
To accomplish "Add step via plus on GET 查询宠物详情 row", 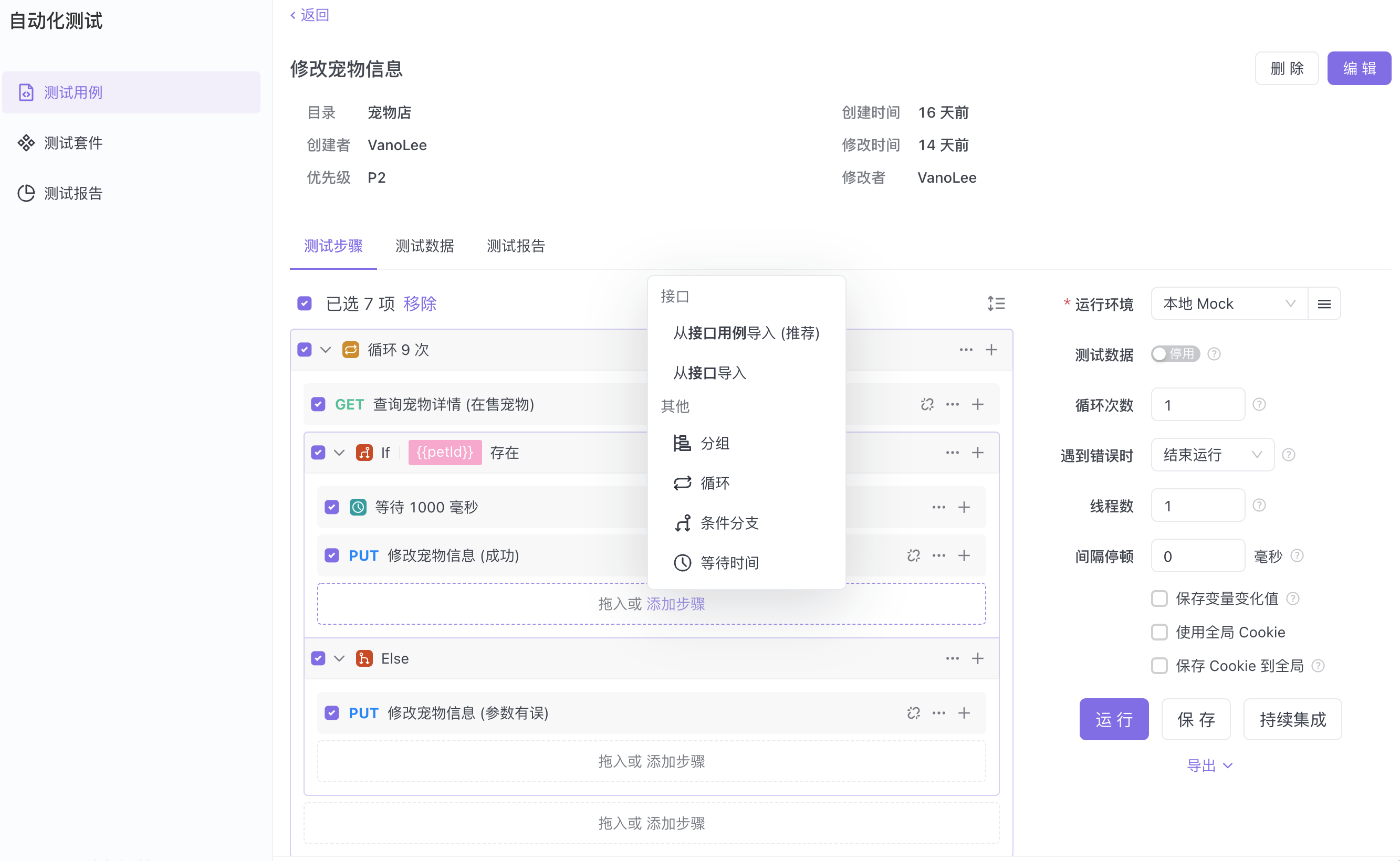I will point(977,404).
